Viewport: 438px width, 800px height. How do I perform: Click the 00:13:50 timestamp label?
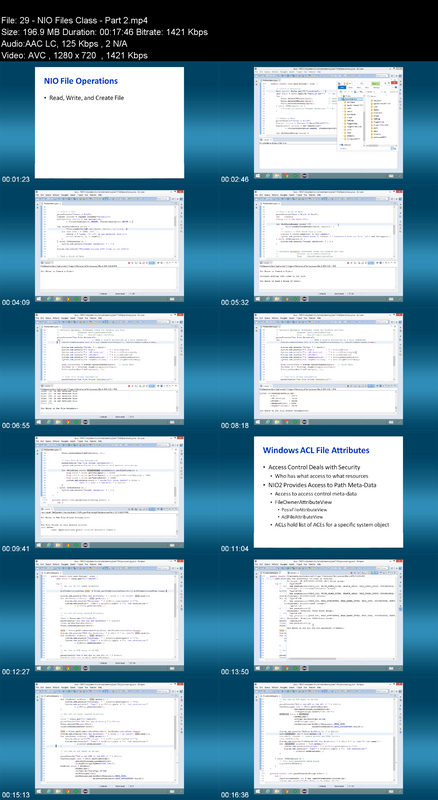[235, 672]
